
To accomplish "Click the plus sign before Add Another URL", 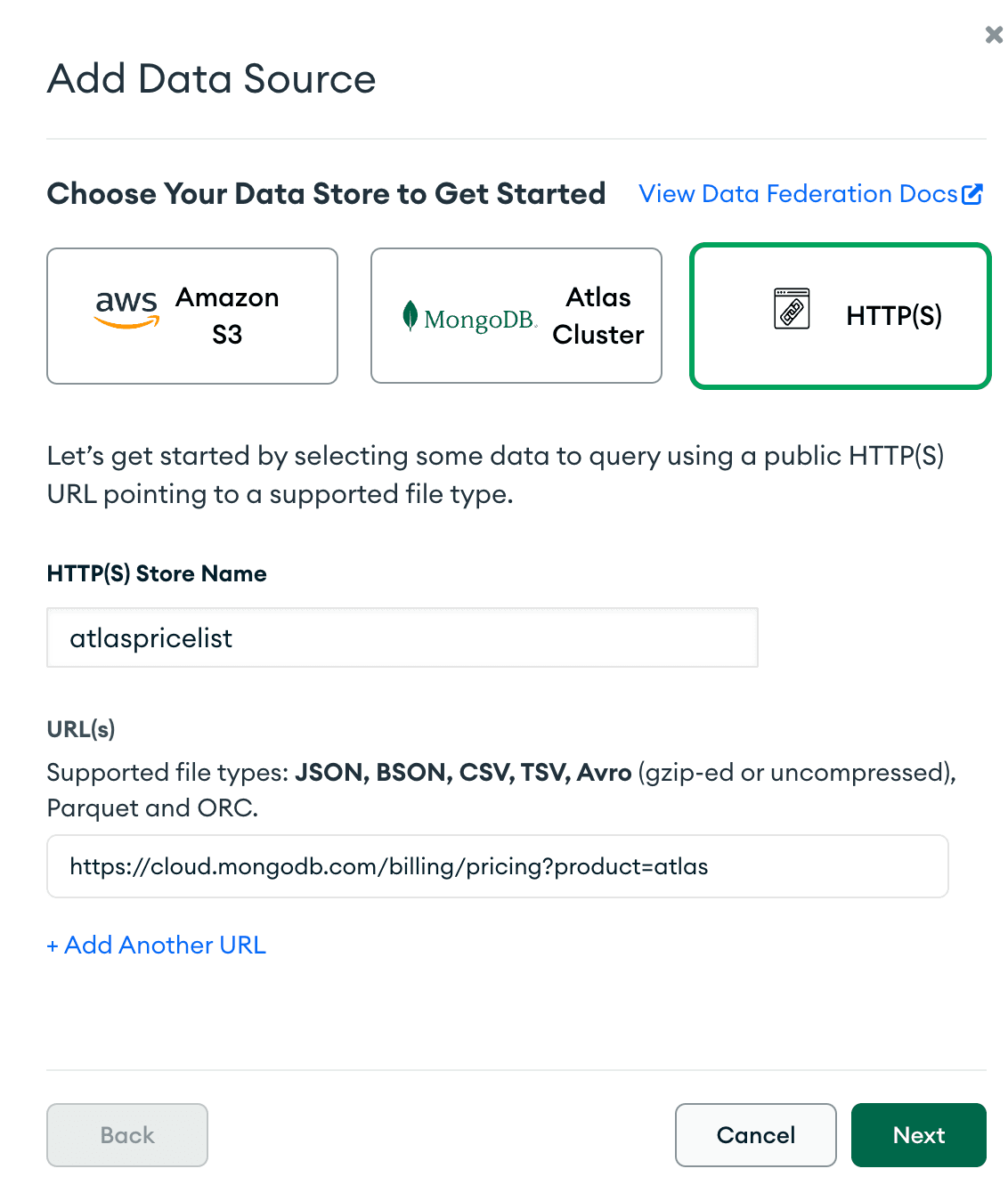I will click(53, 945).
